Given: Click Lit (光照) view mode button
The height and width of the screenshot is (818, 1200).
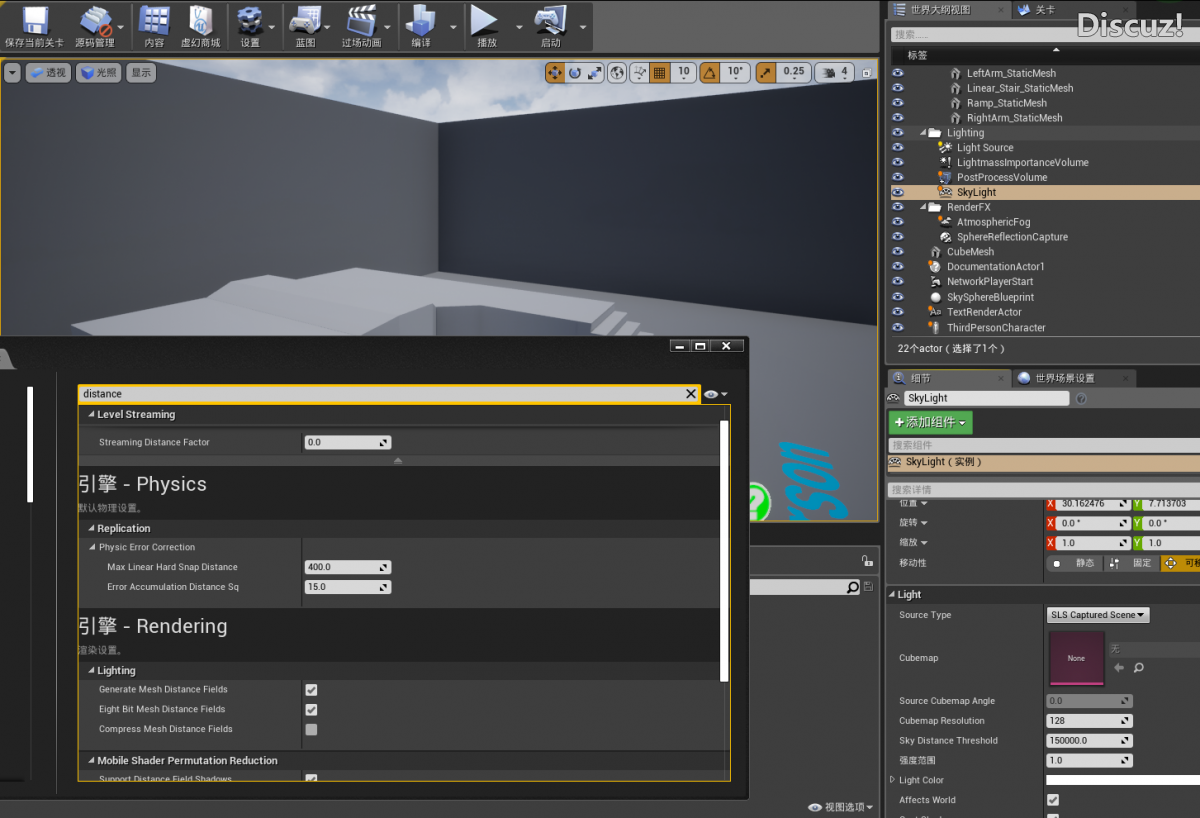Looking at the screenshot, I should tap(99, 72).
